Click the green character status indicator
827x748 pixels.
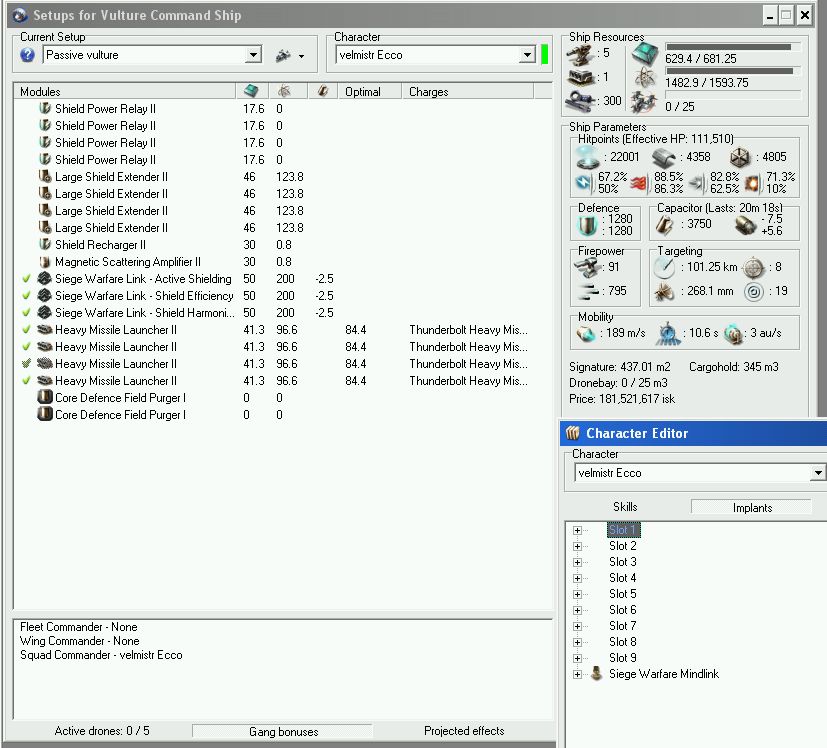(545, 54)
